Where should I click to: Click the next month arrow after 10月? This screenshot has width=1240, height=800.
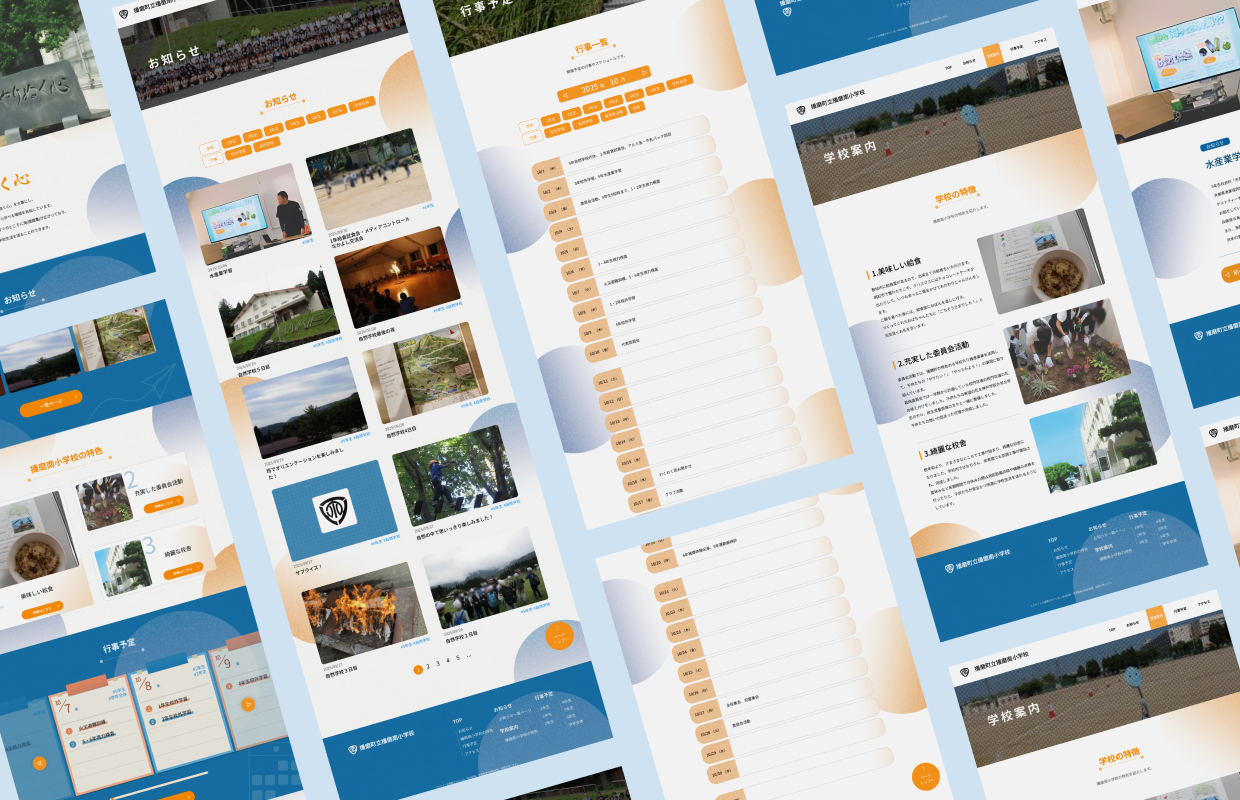point(643,72)
